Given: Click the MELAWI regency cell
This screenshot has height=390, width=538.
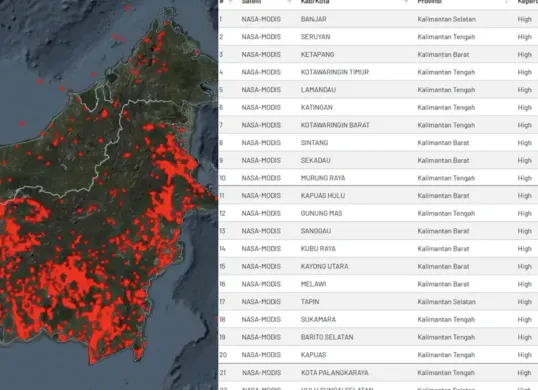Looking at the screenshot, I should [x=313, y=284].
